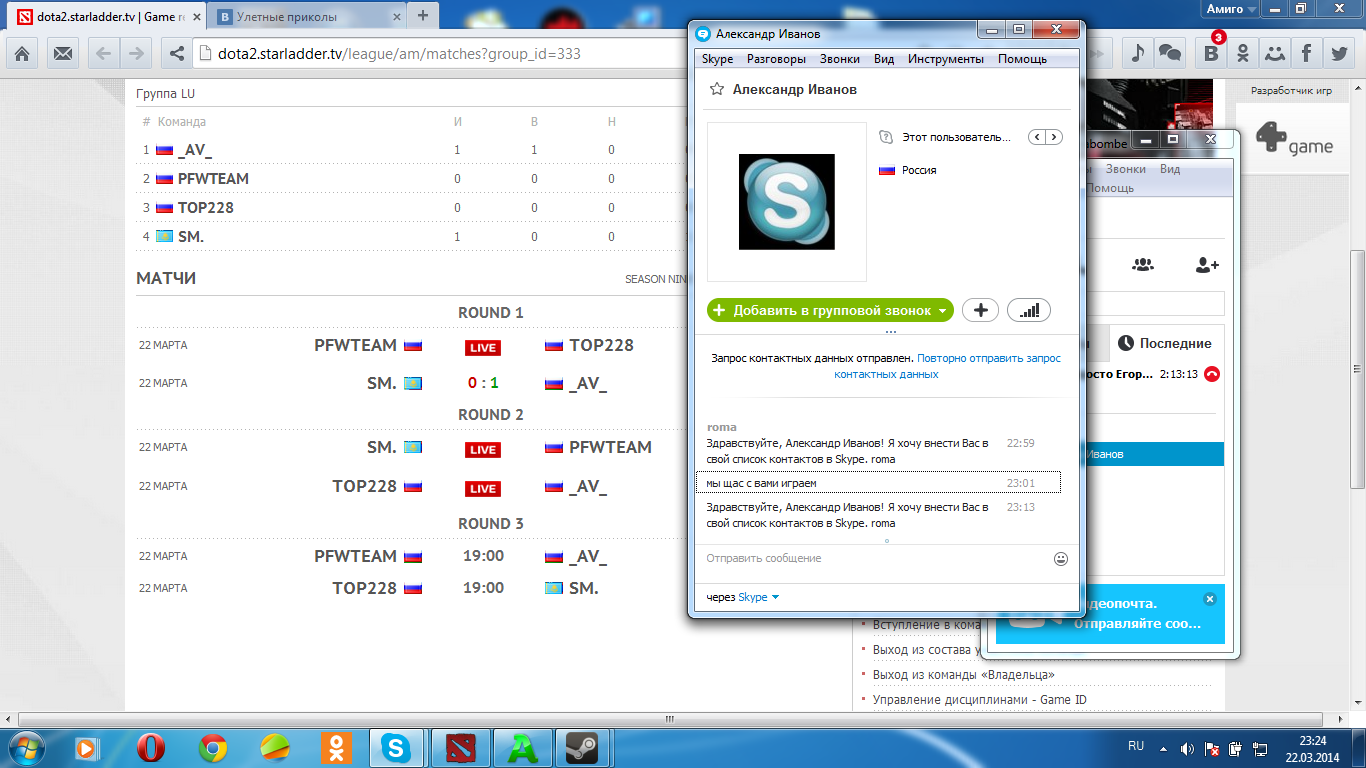Click create group icon in Skype main window

(x=1143, y=265)
